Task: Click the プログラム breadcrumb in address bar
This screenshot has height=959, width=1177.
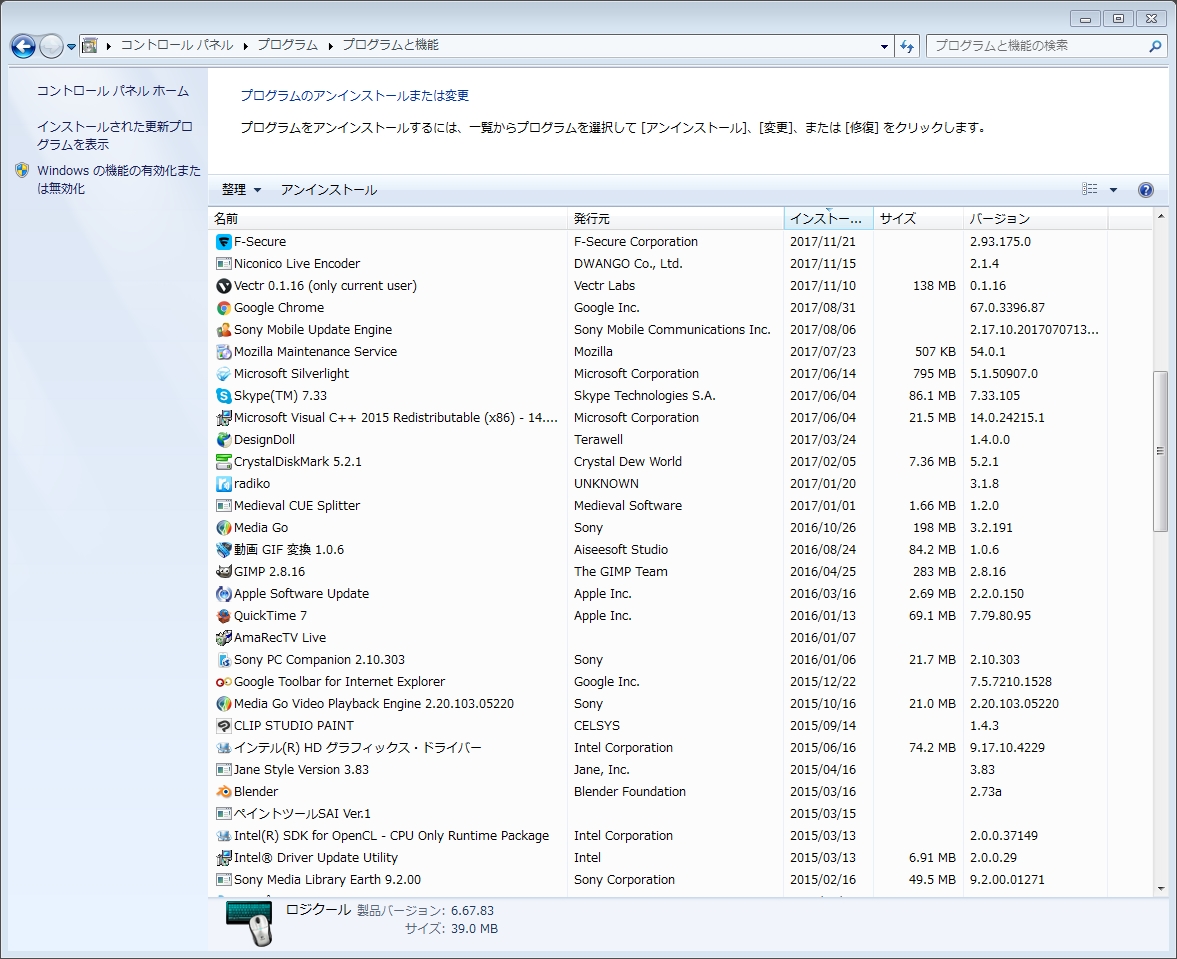Action: [287, 45]
